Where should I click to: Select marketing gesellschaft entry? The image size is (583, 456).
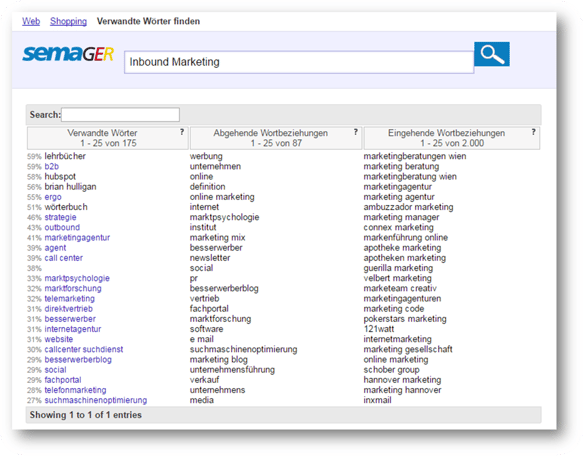[408, 349]
